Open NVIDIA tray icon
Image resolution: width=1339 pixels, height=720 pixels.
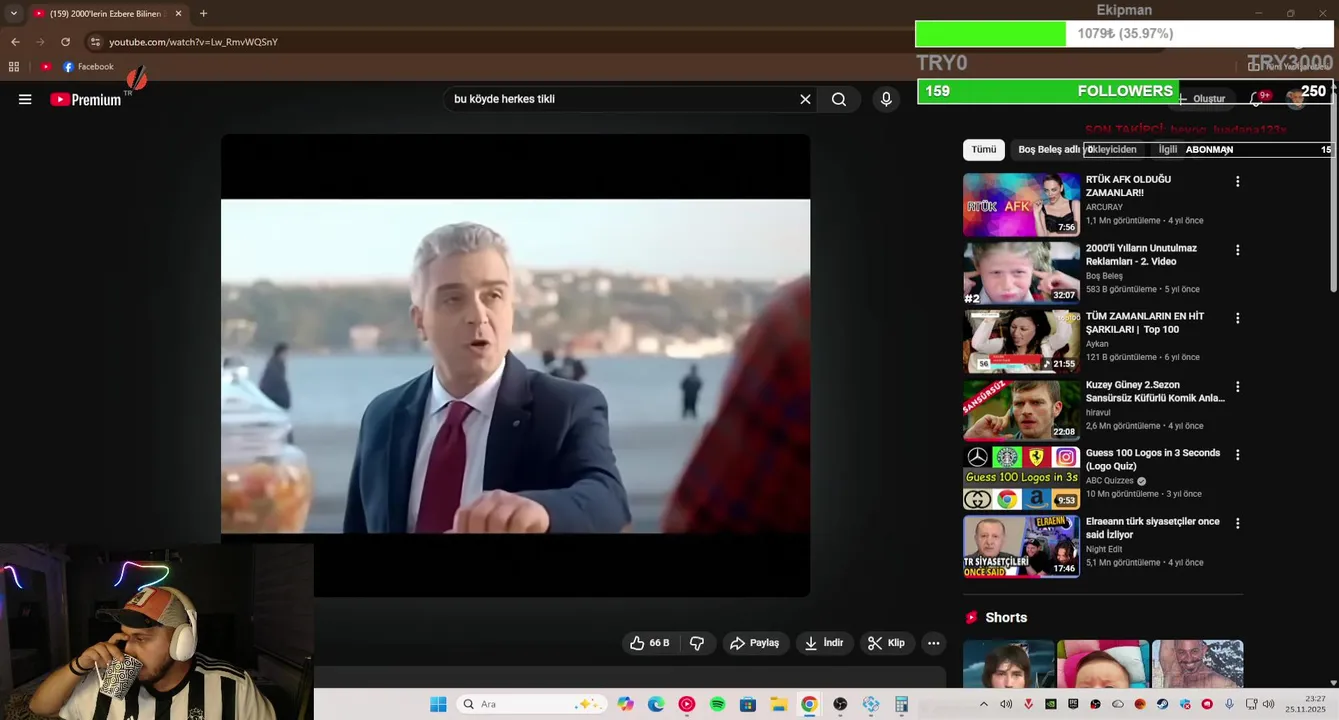tap(1050, 704)
